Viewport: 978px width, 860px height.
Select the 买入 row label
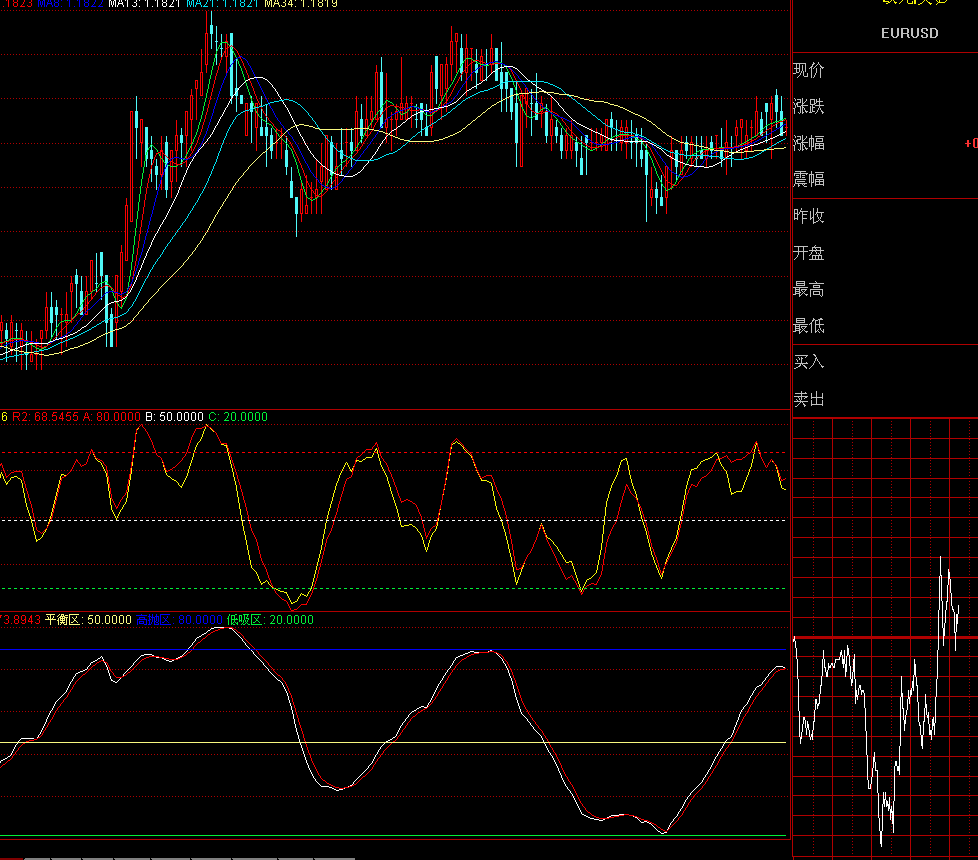tap(809, 362)
